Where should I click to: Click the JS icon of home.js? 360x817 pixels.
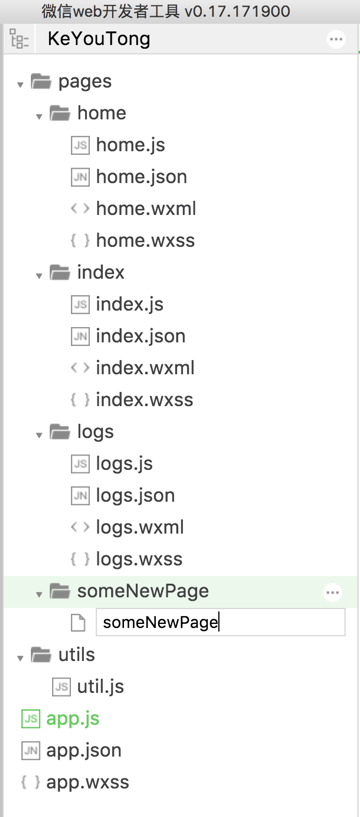click(x=80, y=145)
